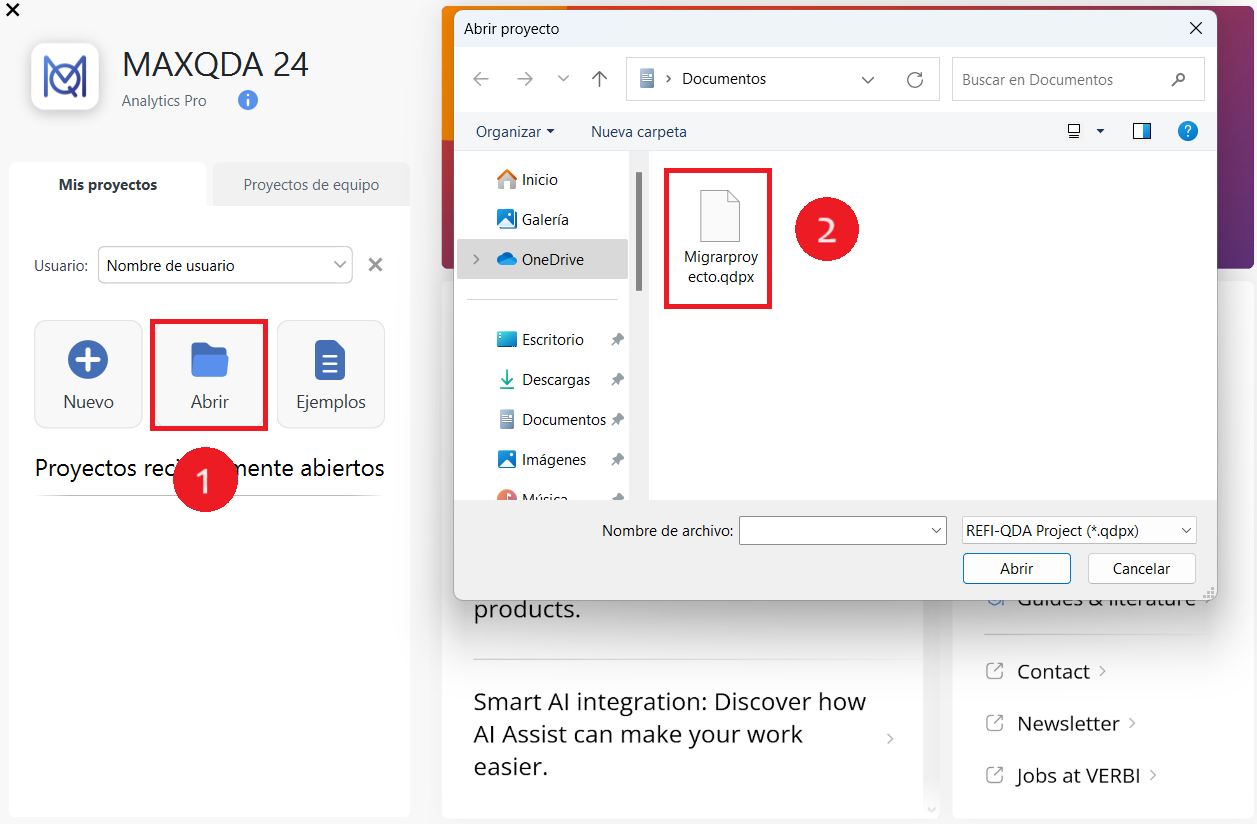1257x824 pixels.
Task: Clear the username with the X icon
Action: (x=375, y=265)
